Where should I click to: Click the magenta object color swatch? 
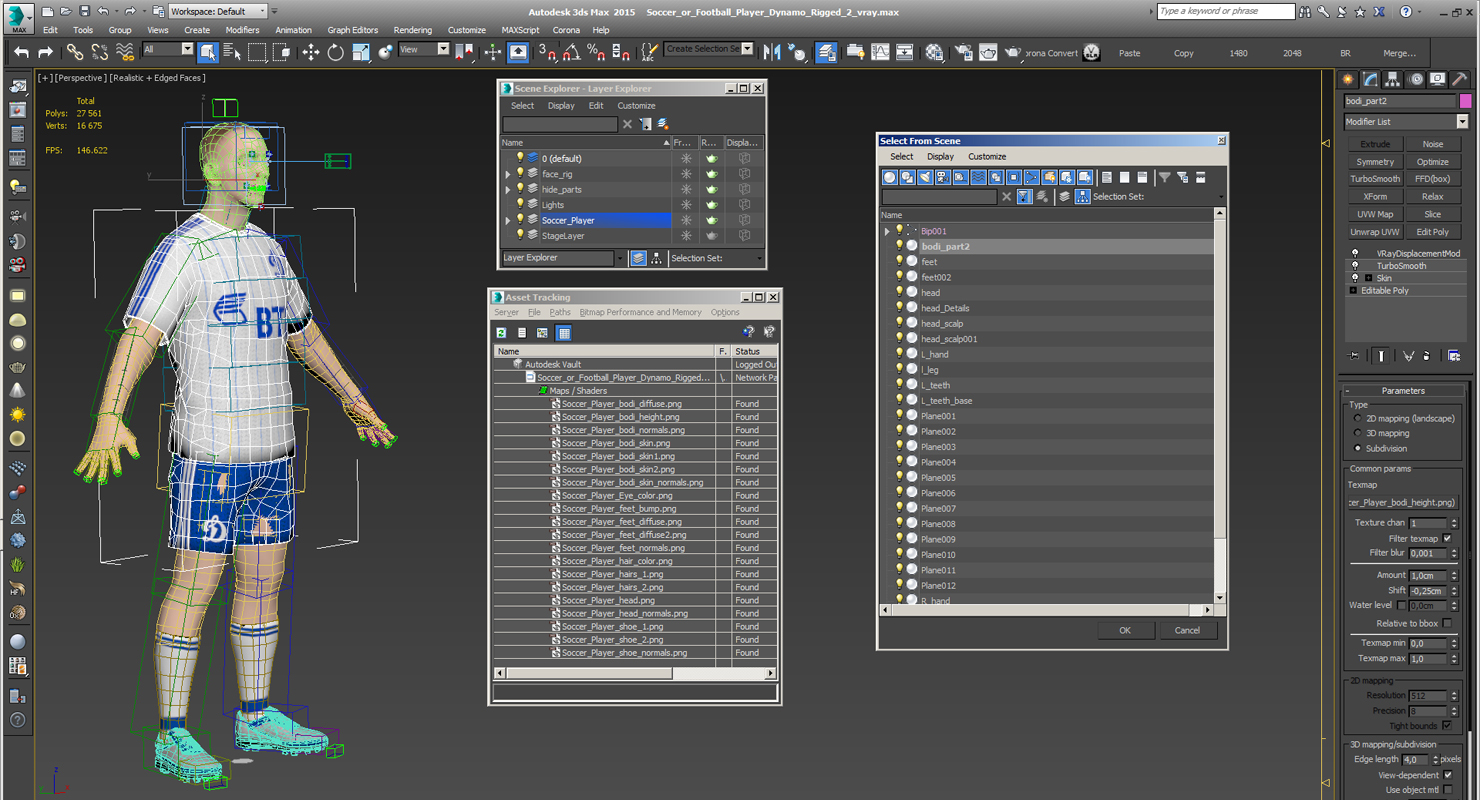pos(1465,101)
